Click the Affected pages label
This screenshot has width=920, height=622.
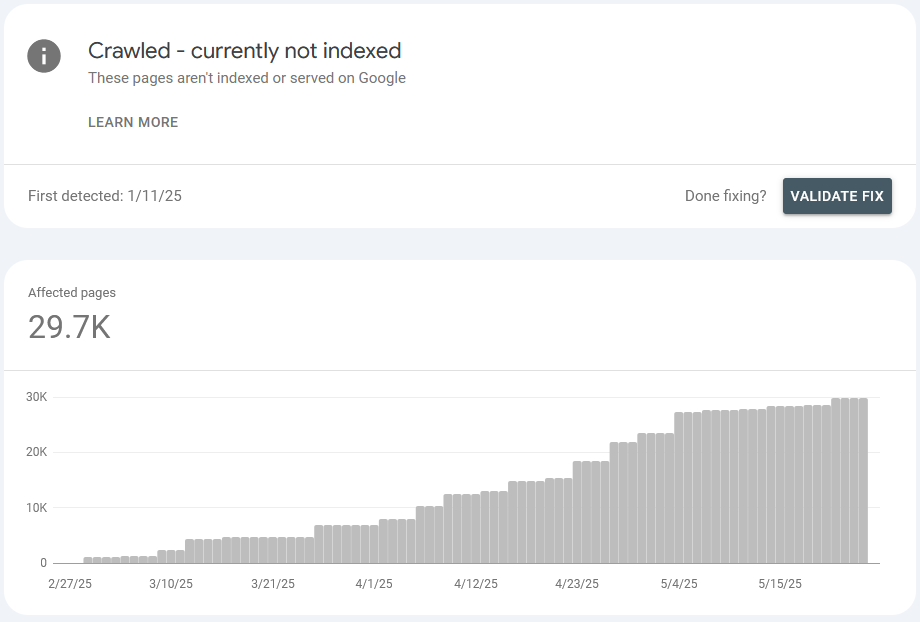point(72,292)
